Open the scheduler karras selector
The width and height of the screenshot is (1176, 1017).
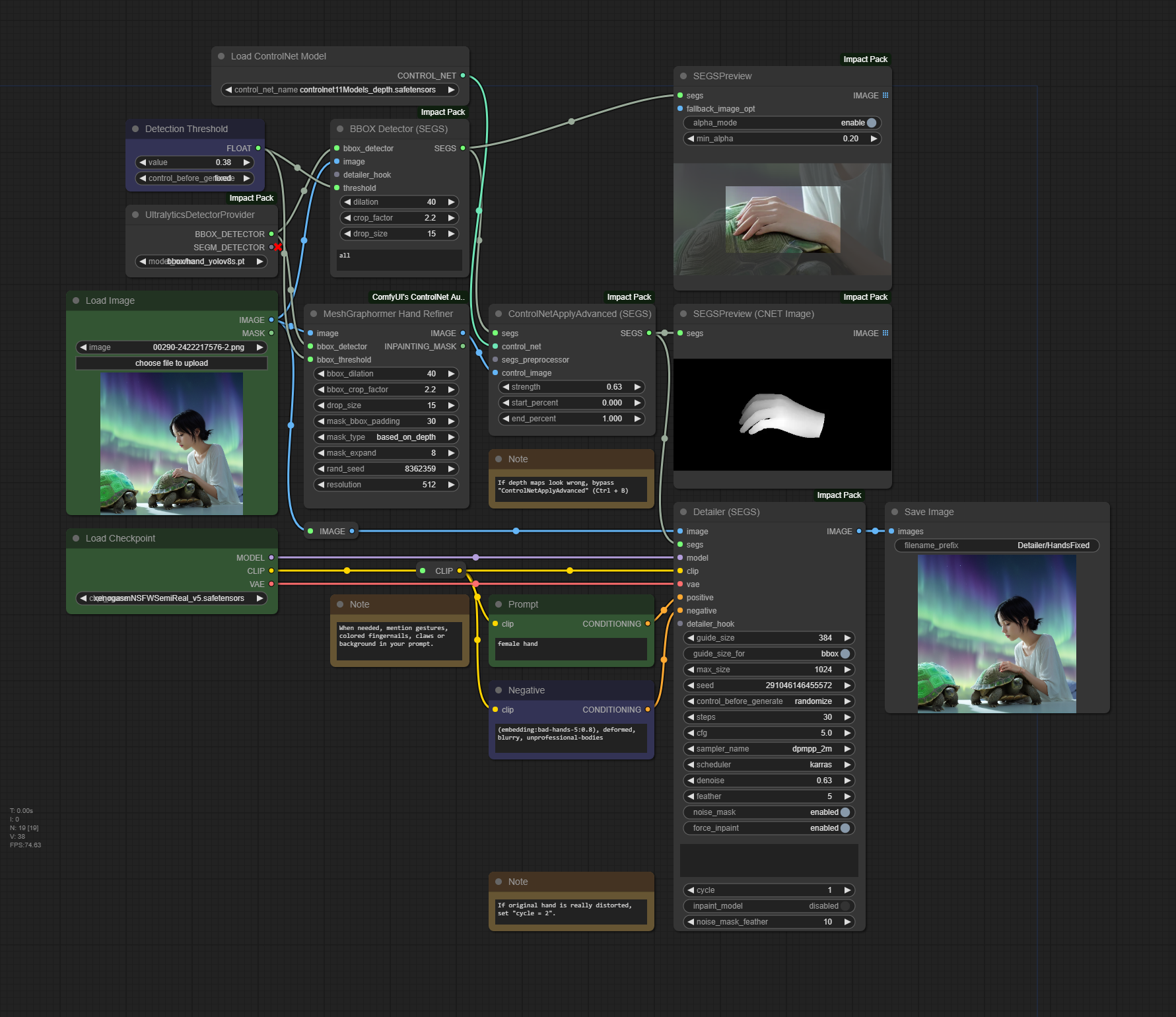point(769,765)
